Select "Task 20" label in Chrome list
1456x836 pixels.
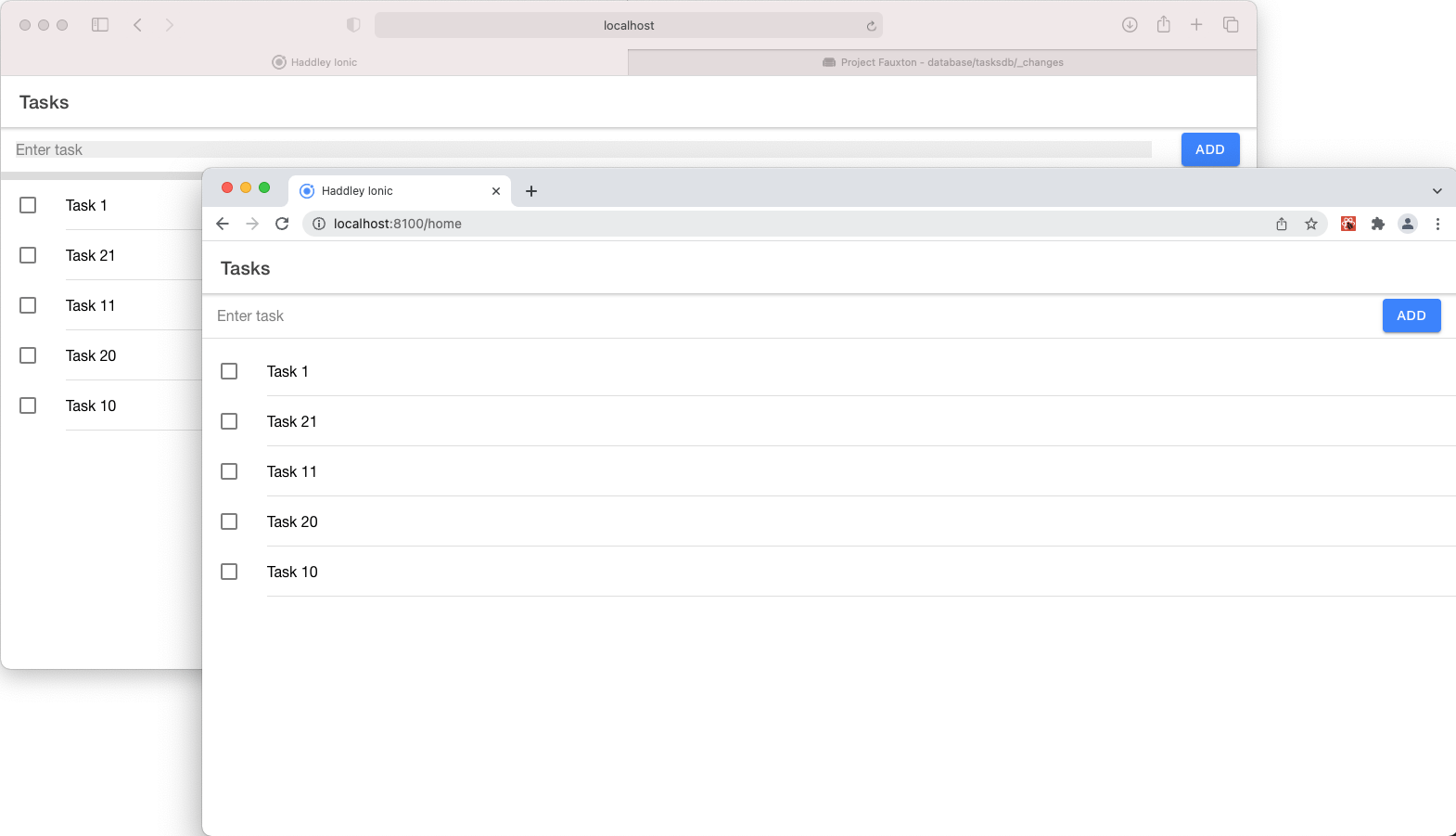[x=292, y=521]
